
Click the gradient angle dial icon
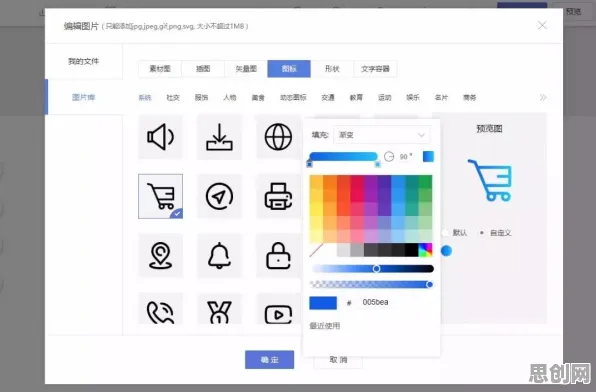pos(389,157)
